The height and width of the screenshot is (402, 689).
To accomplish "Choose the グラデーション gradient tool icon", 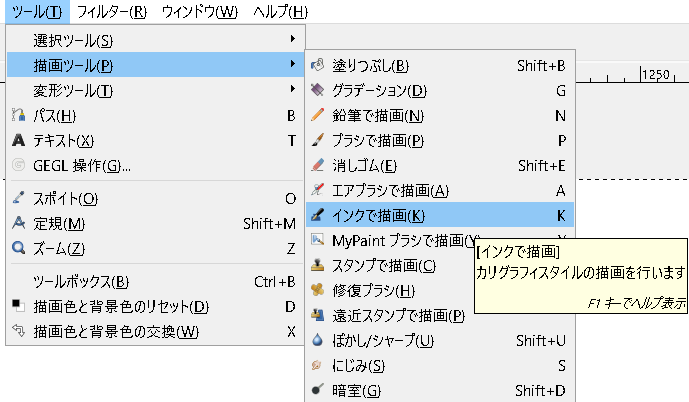I will point(317,91).
